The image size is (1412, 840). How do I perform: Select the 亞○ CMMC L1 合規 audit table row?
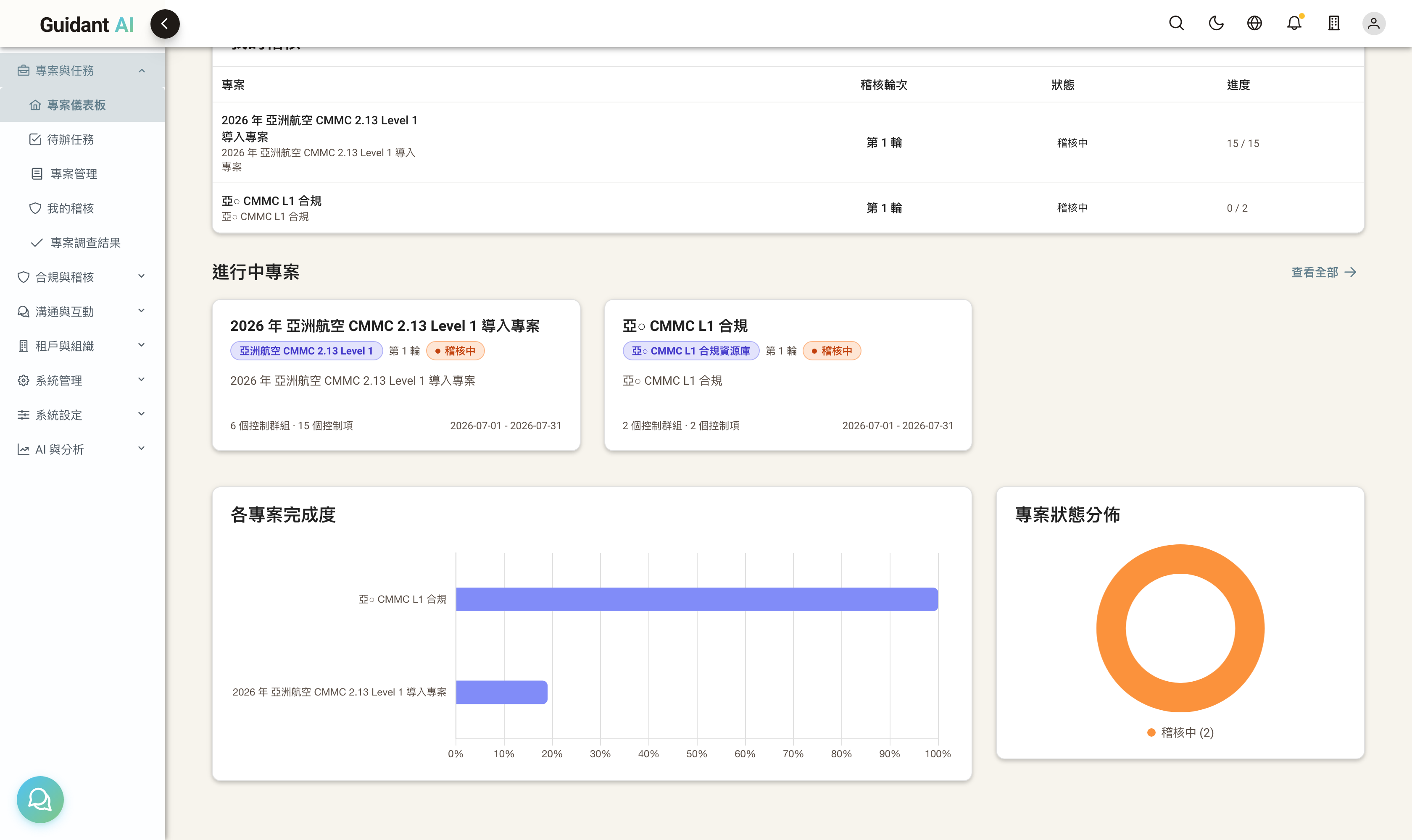788,208
